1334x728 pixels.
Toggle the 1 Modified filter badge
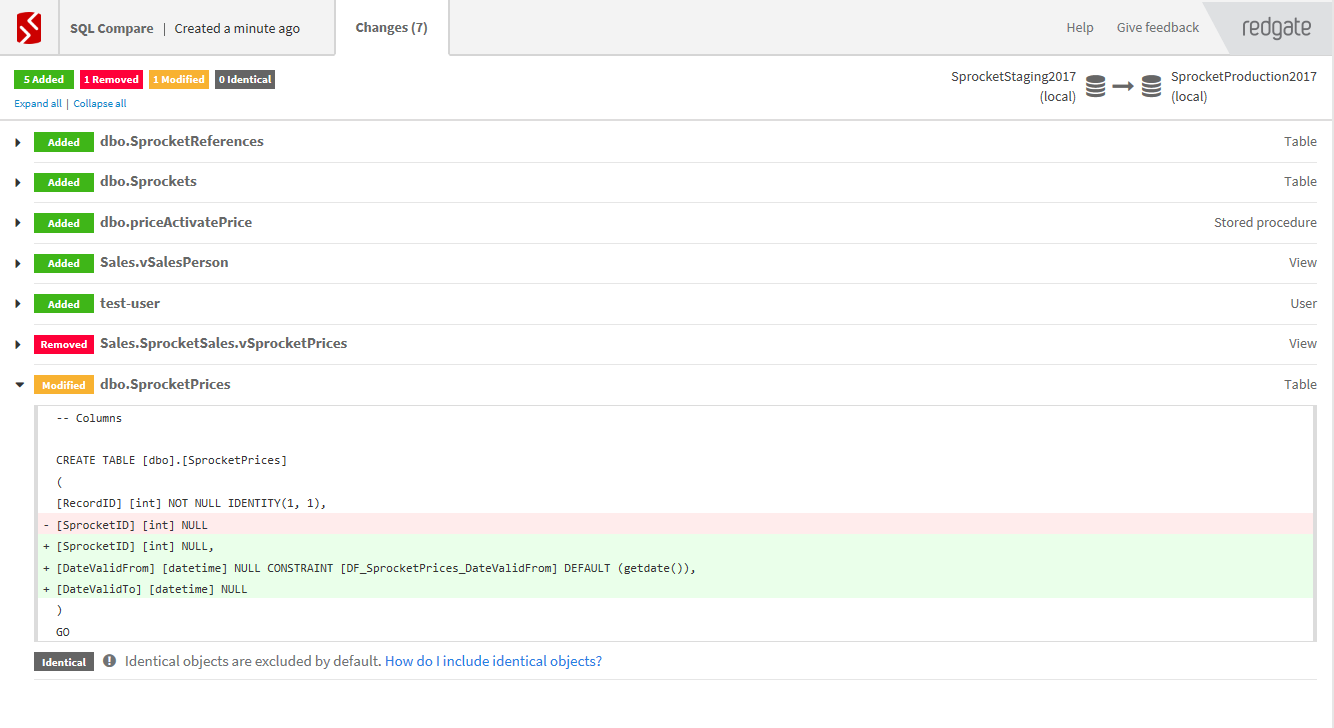pos(179,79)
